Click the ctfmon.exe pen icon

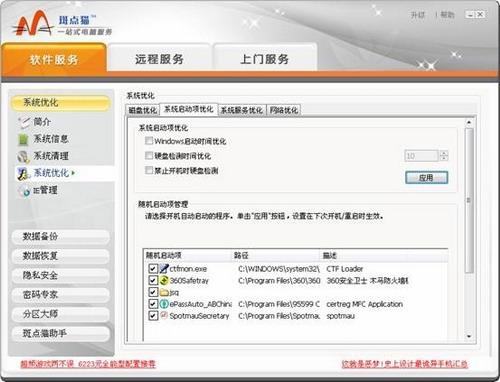point(164,268)
